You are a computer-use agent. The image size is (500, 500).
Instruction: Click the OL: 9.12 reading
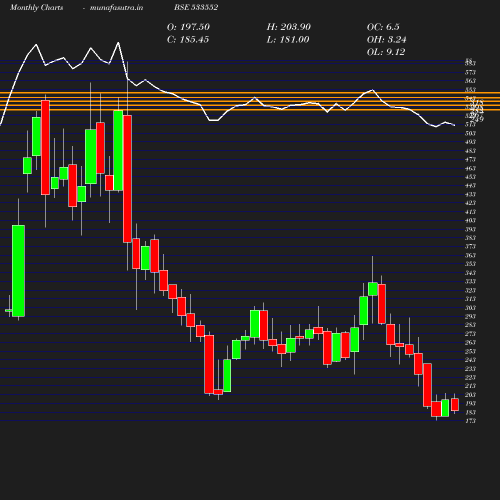pos(386,52)
